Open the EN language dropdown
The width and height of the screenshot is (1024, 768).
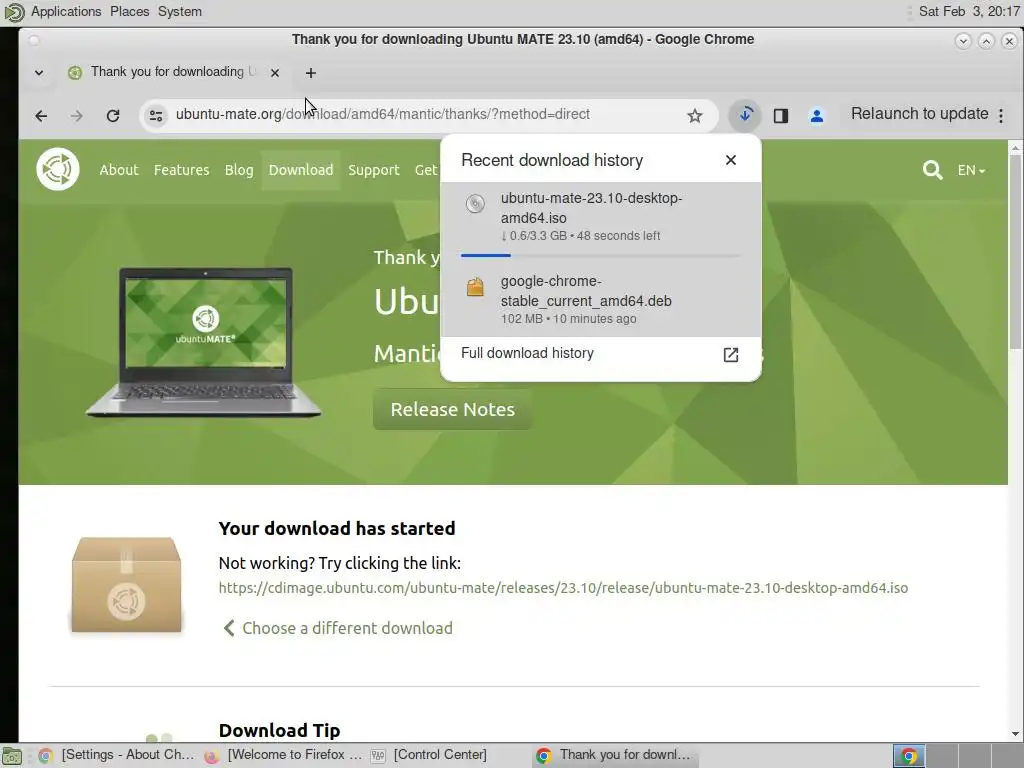point(971,170)
